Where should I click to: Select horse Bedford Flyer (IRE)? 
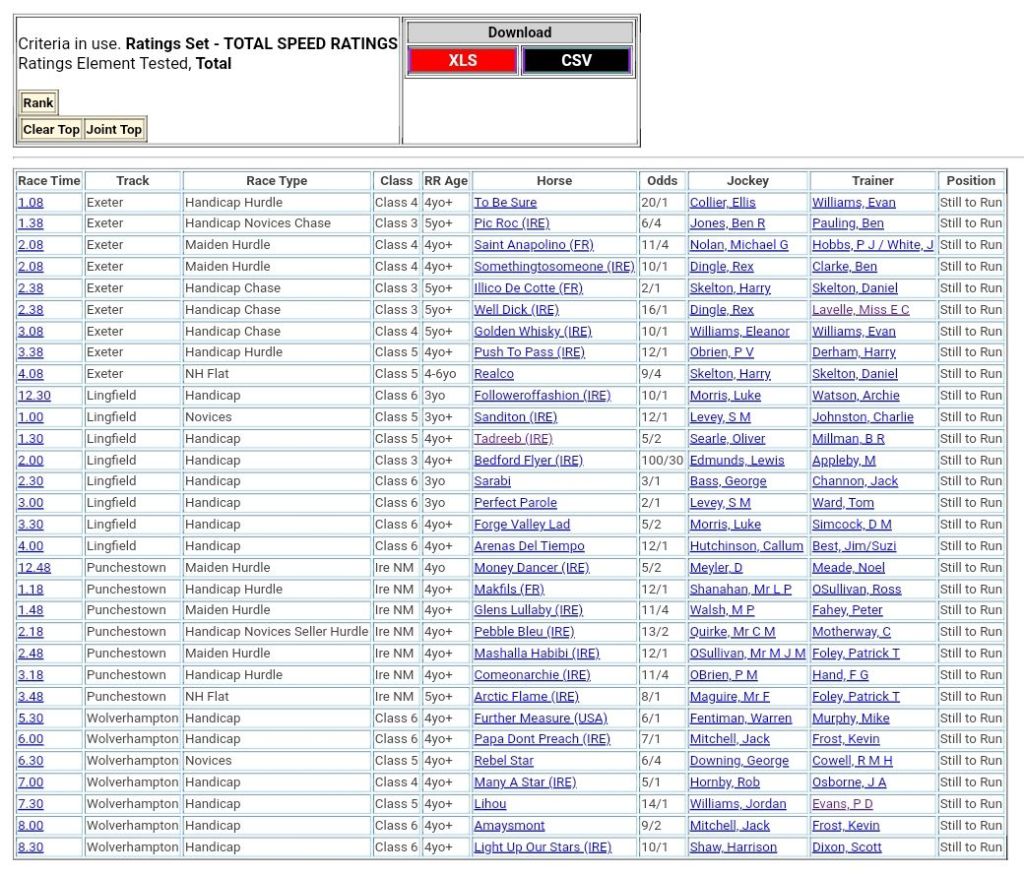tap(528, 460)
